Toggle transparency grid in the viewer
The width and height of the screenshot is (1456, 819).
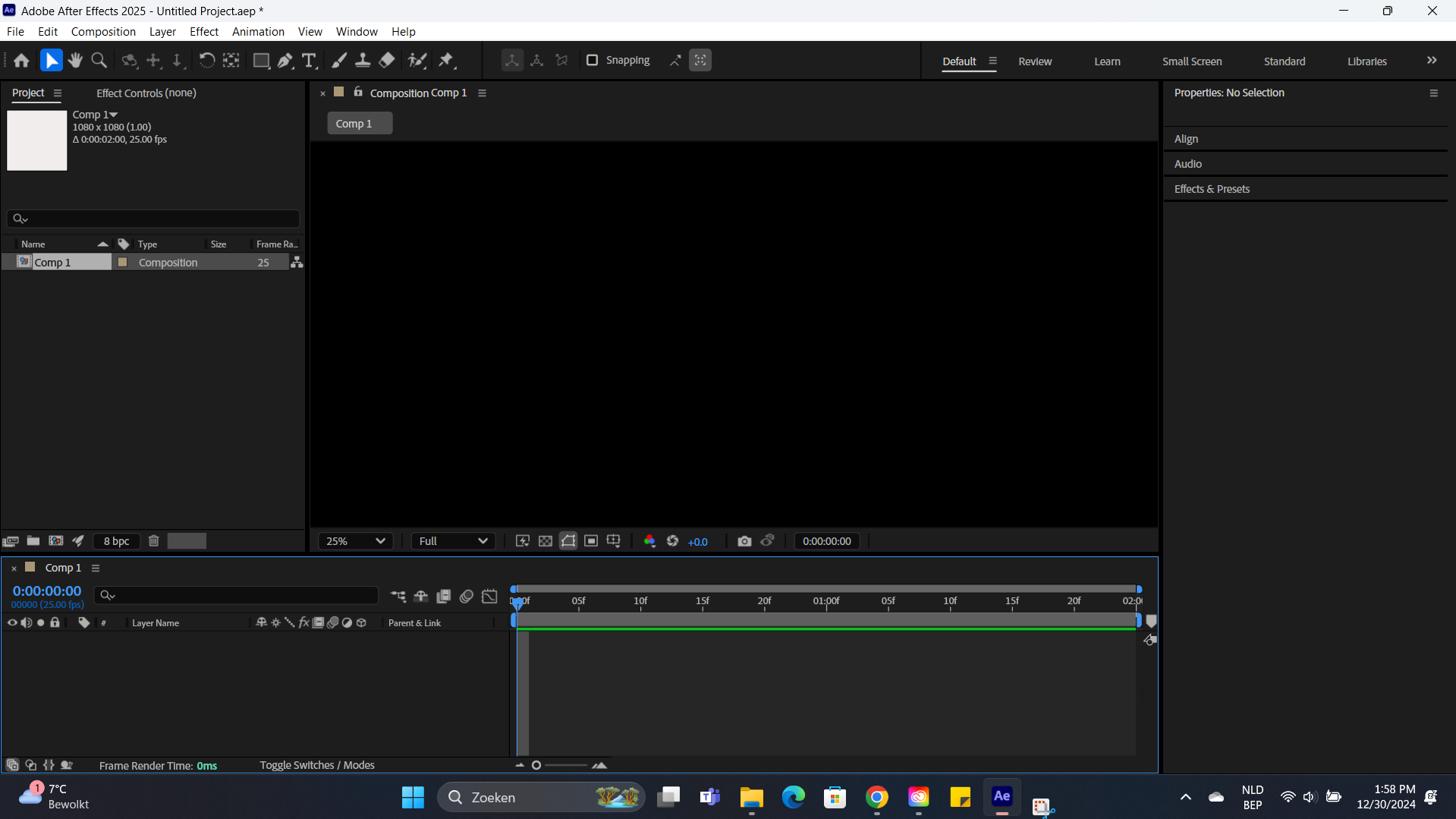point(546,540)
